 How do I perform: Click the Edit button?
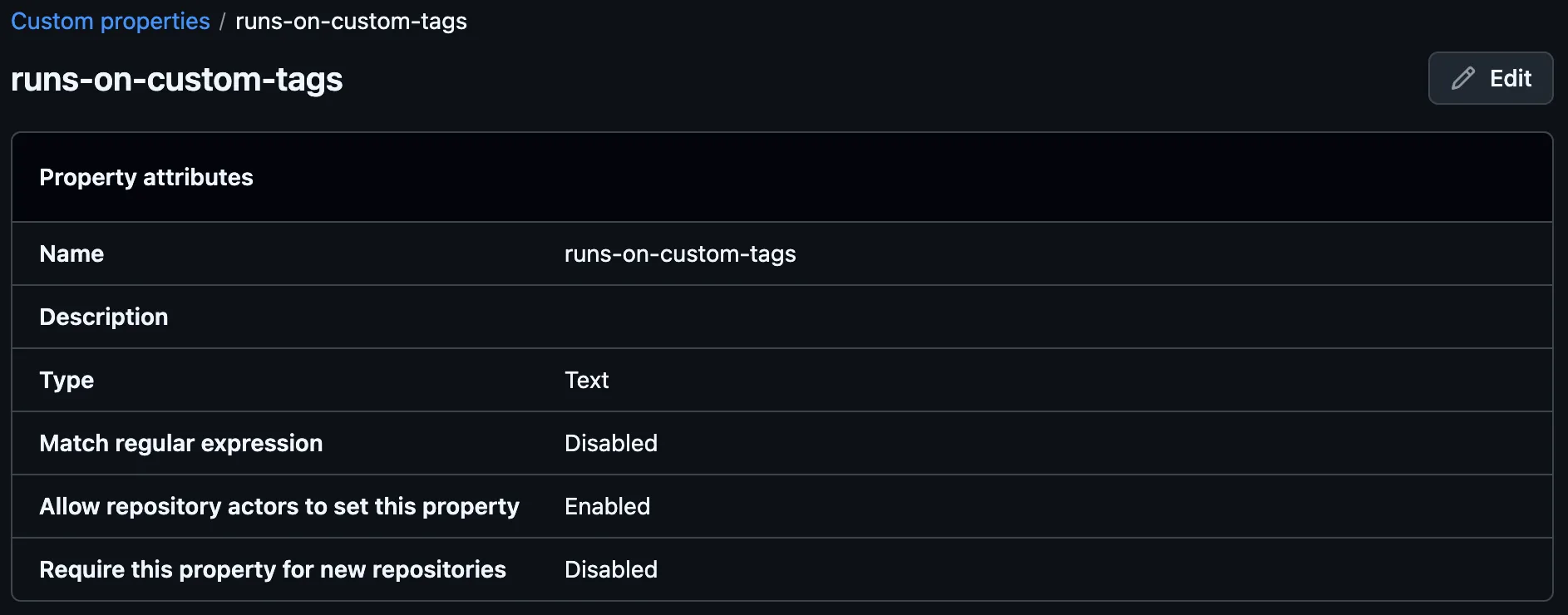tap(1490, 78)
